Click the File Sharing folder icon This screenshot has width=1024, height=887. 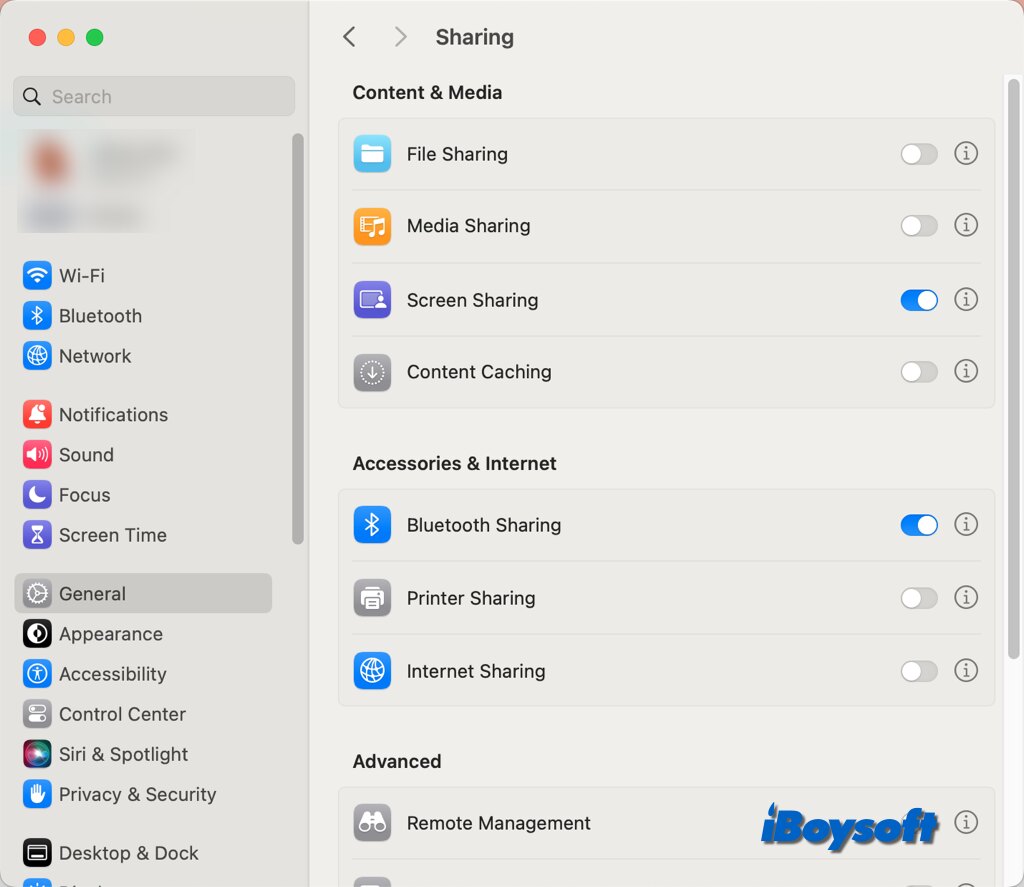372,153
